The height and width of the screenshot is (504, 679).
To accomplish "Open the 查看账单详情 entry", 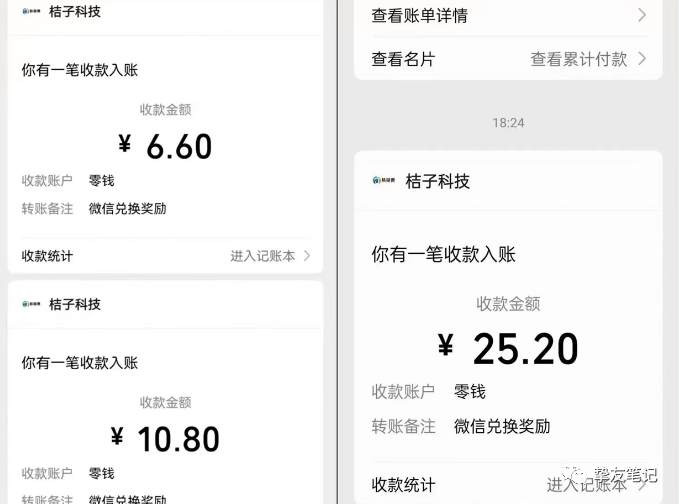I will [419, 15].
